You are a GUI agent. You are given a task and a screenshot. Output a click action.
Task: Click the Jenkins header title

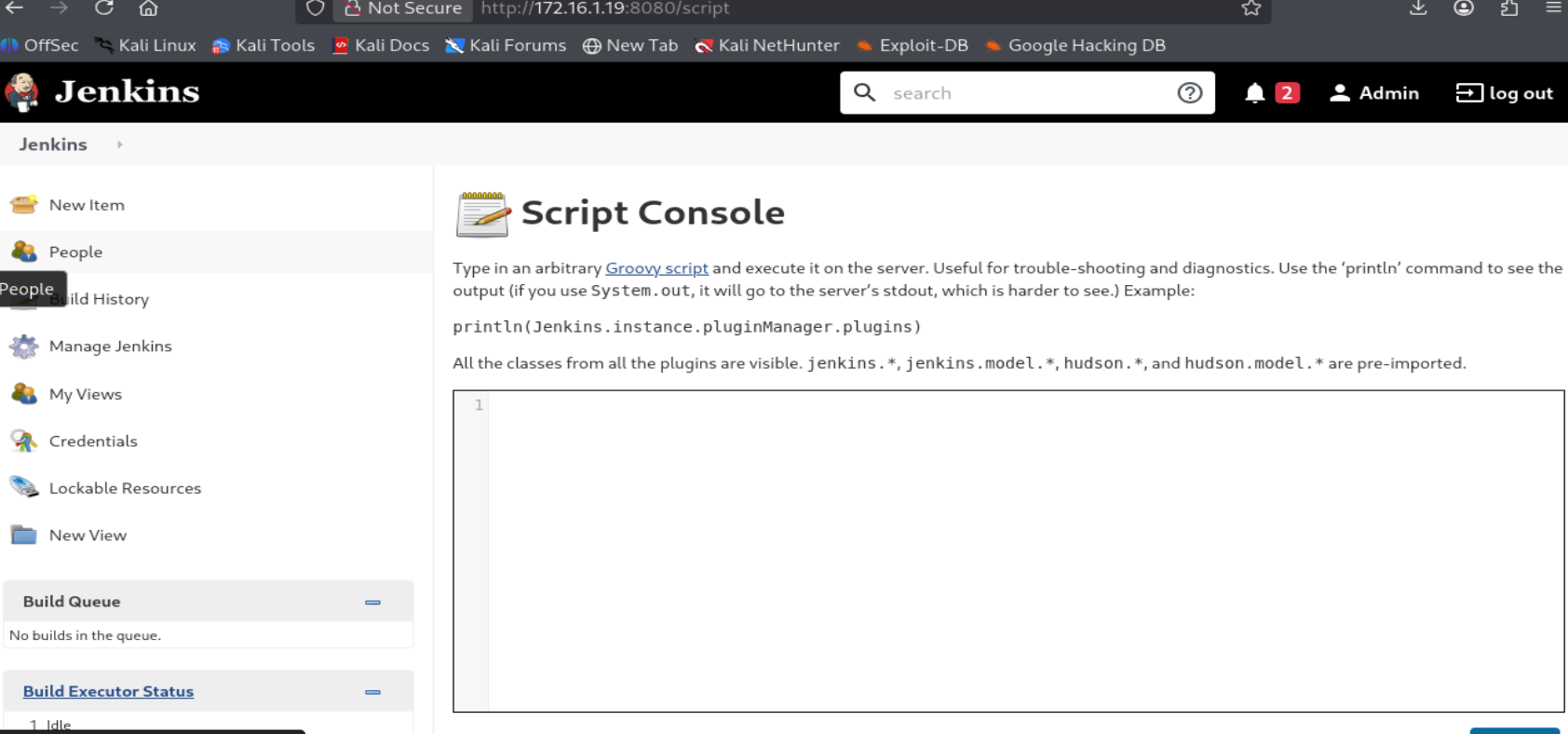[x=128, y=91]
